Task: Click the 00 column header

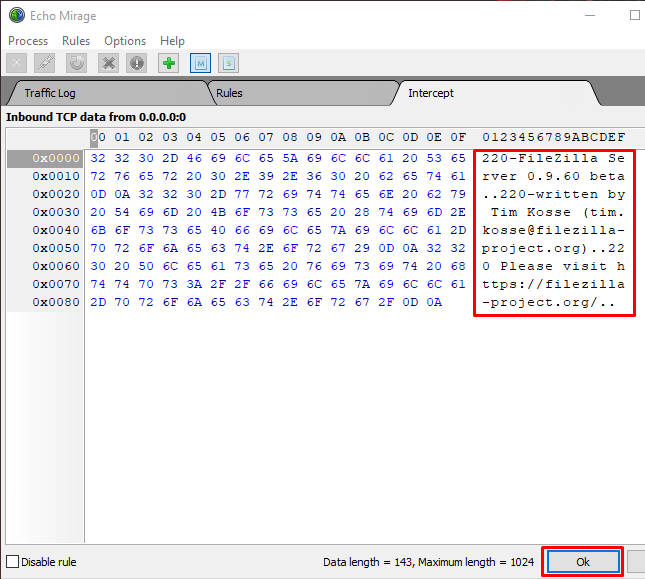Action: click(x=98, y=137)
